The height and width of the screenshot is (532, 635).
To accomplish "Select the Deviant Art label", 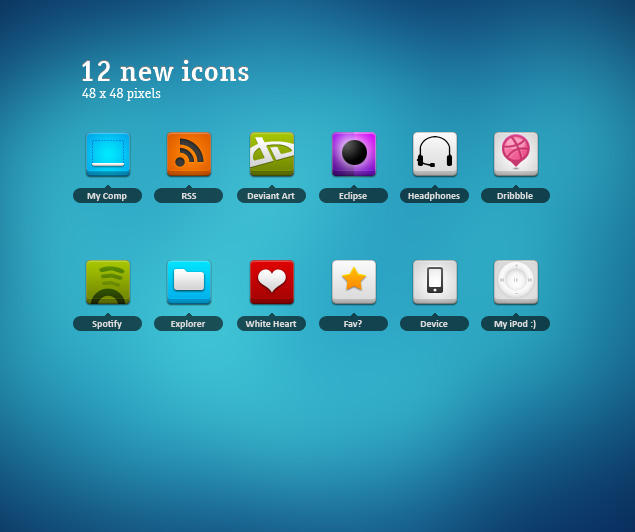I will (x=271, y=196).
